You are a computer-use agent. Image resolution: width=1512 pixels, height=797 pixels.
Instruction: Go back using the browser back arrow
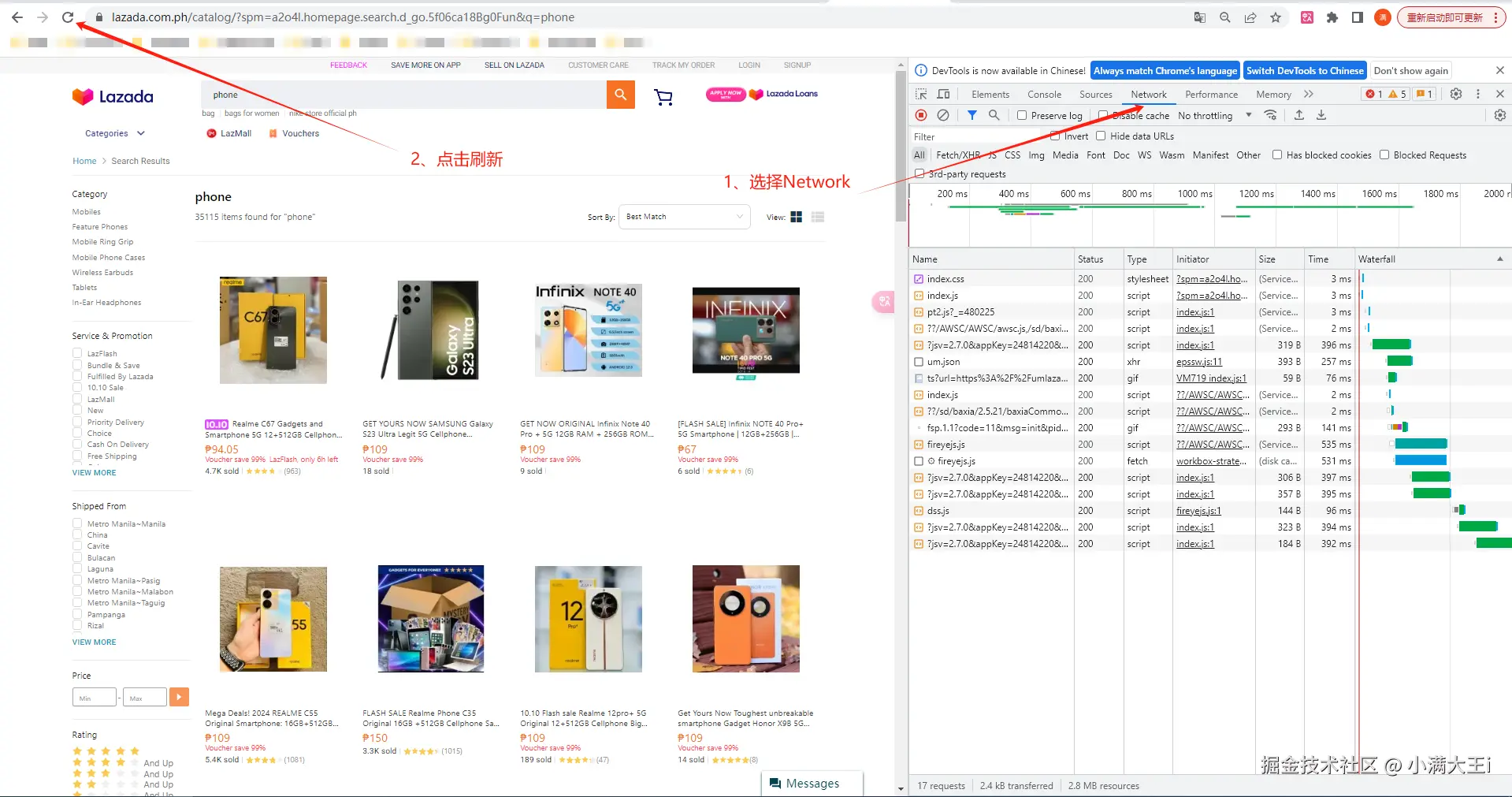pyautogui.click(x=17, y=17)
